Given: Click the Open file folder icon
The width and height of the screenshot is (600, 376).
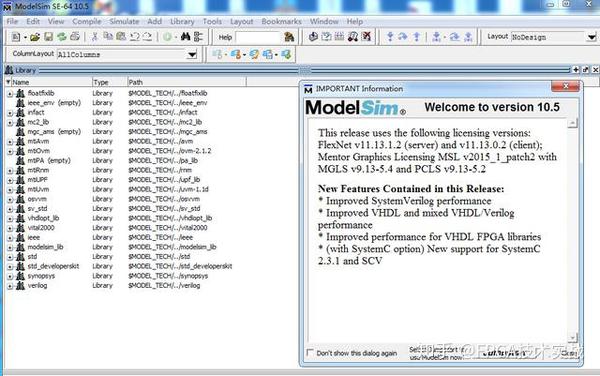Looking at the screenshot, I should click(35, 37).
